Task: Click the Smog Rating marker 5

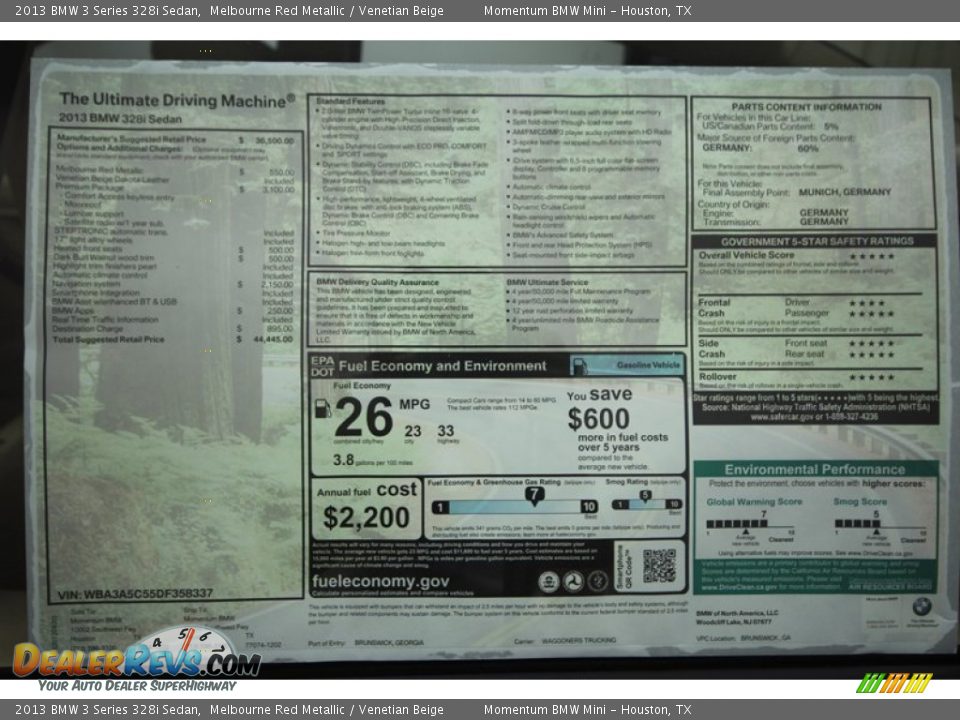Action: [x=645, y=497]
